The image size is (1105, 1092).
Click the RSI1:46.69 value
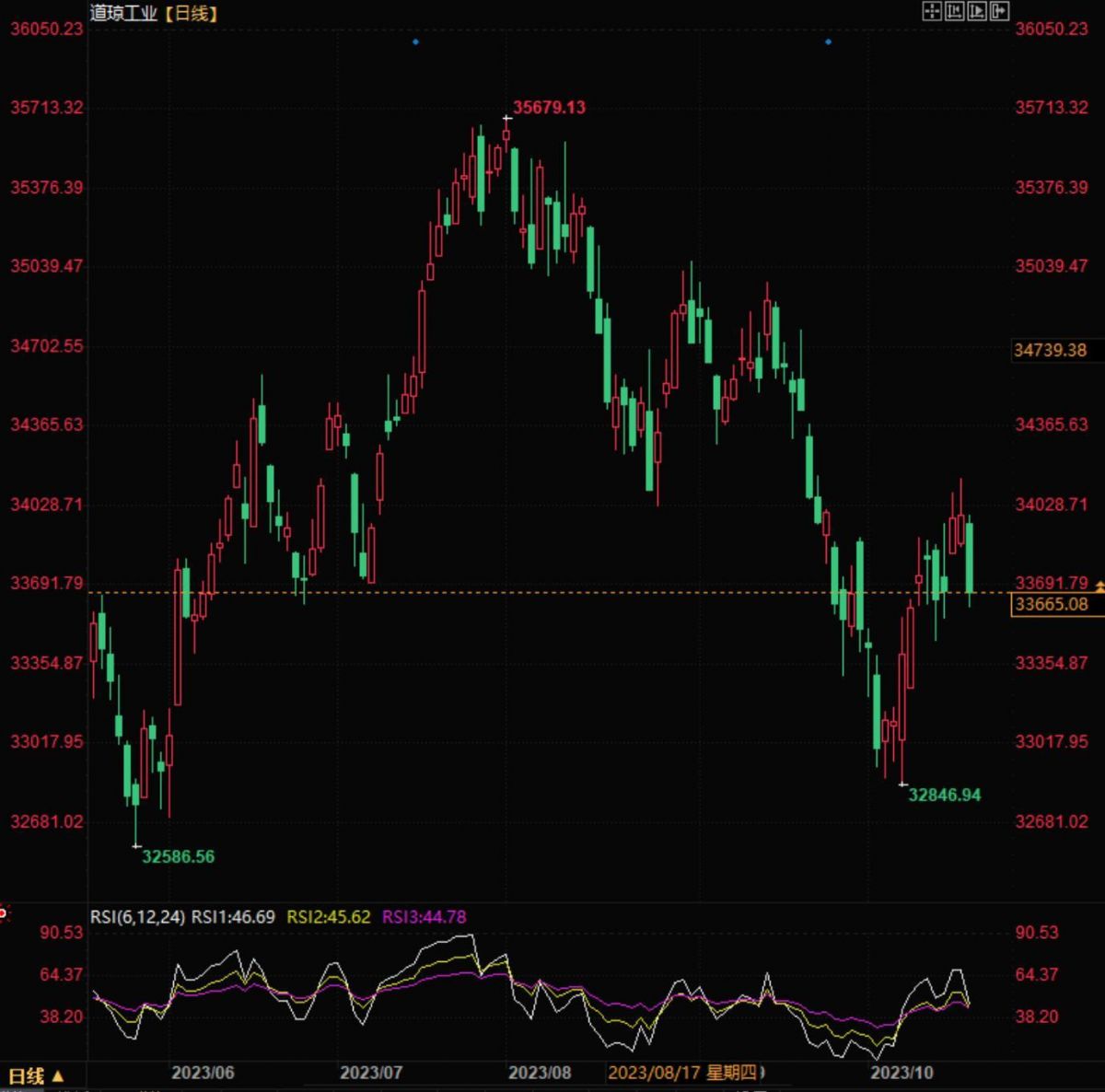click(x=233, y=917)
